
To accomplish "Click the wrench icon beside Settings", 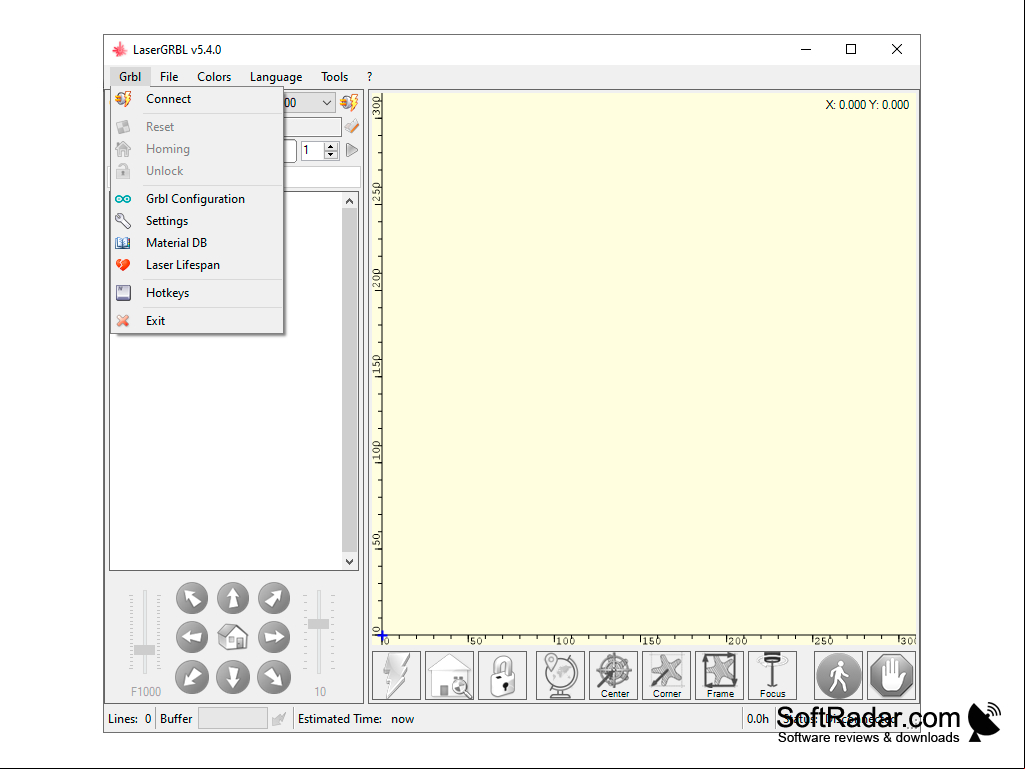I will pos(123,221).
